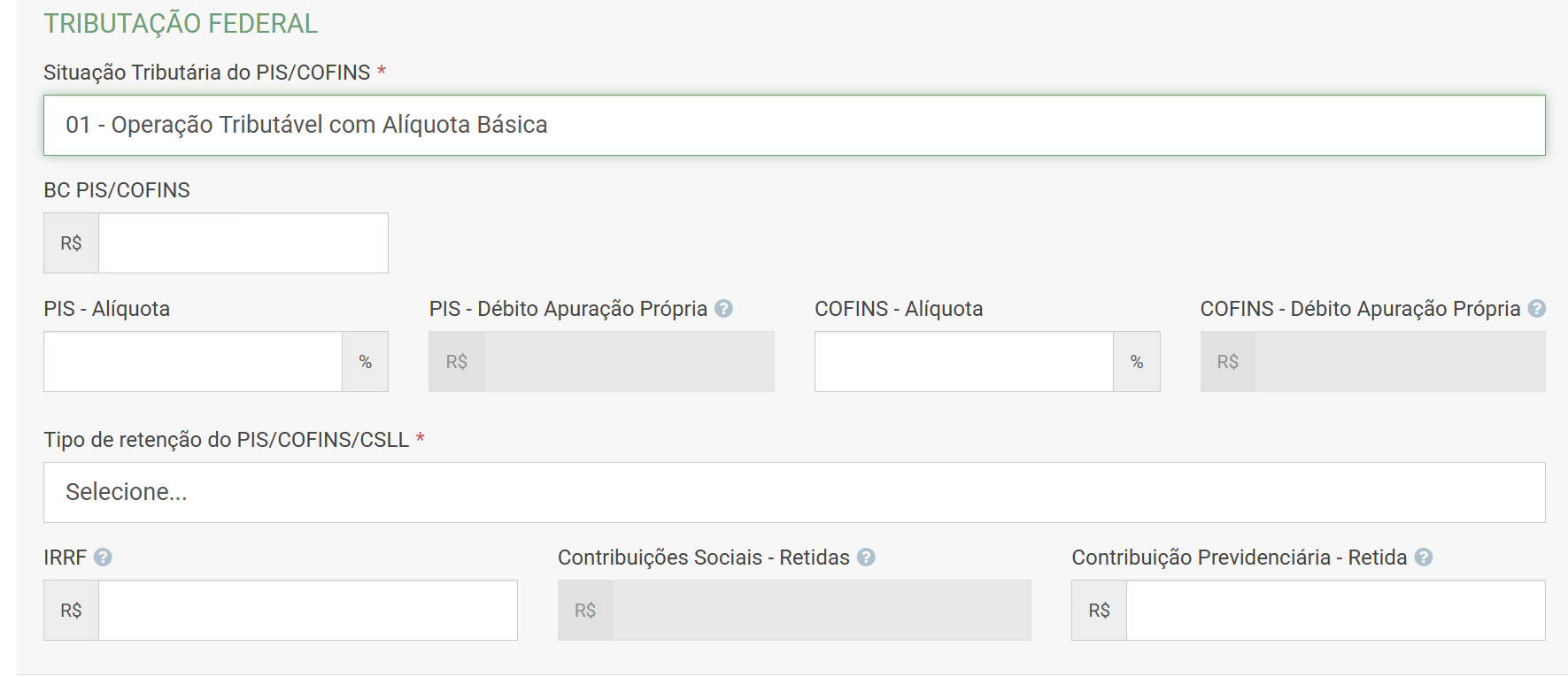Click the disabled PIS - Débito Apuração Própria field
Image resolution: width=1568 pixels, height=677 pixels.
pyautogui.click(x=629, y=362)
